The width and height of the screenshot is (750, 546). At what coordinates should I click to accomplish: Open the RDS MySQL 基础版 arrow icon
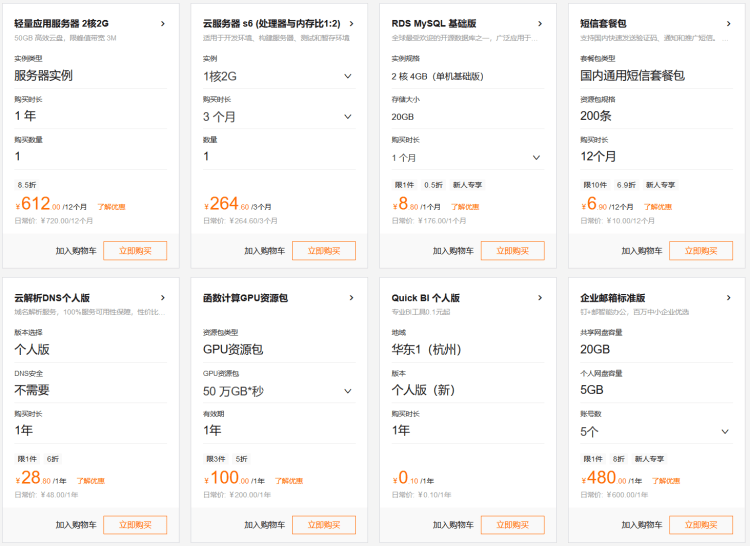point(540,22)
